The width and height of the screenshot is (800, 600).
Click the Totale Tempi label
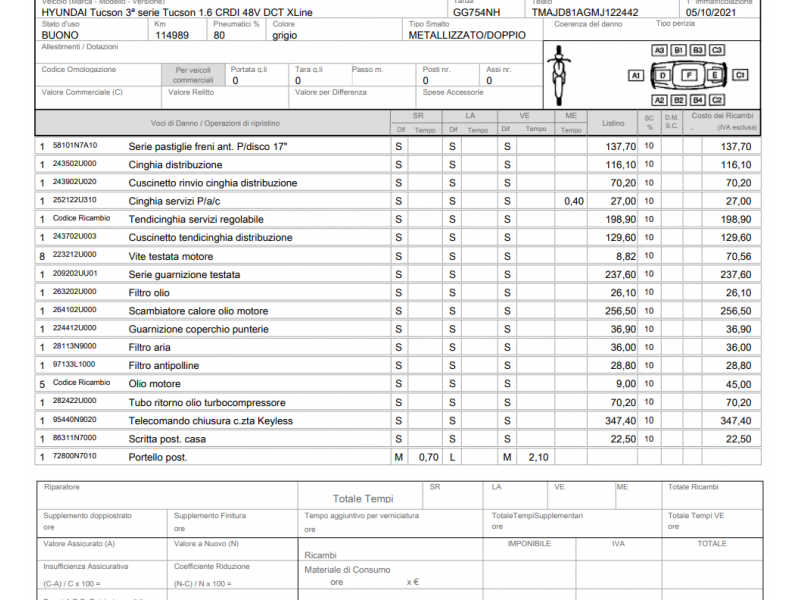(x=363, y=498)
